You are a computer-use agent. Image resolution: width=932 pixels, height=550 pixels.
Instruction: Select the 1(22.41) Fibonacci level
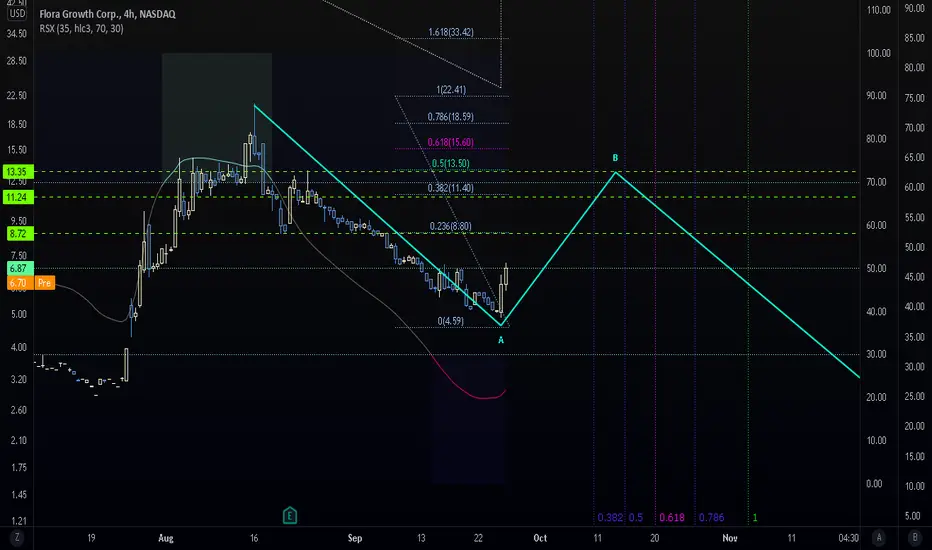[x=451, y=90]
